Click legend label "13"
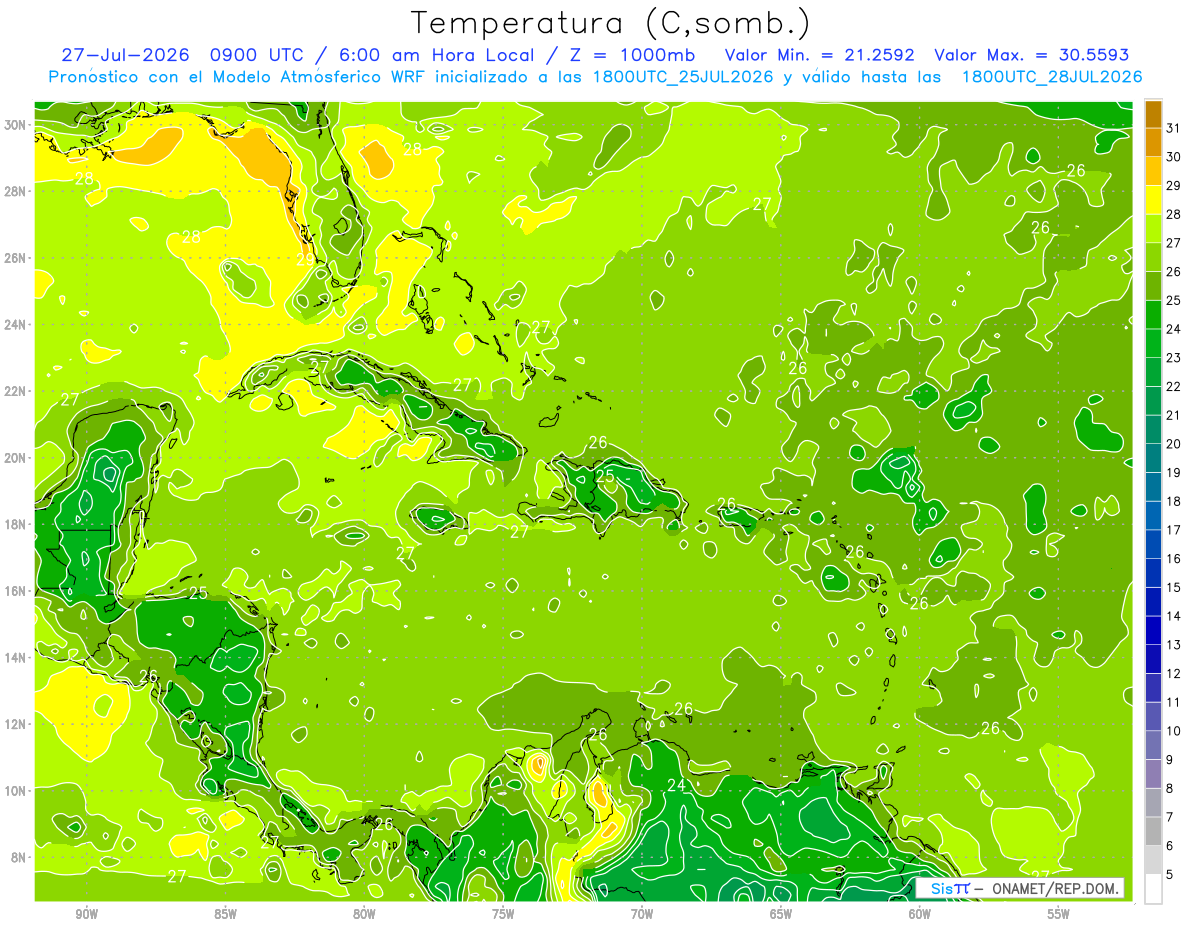This screenshot has width=1200, height=927. [x=1174, y=645]
